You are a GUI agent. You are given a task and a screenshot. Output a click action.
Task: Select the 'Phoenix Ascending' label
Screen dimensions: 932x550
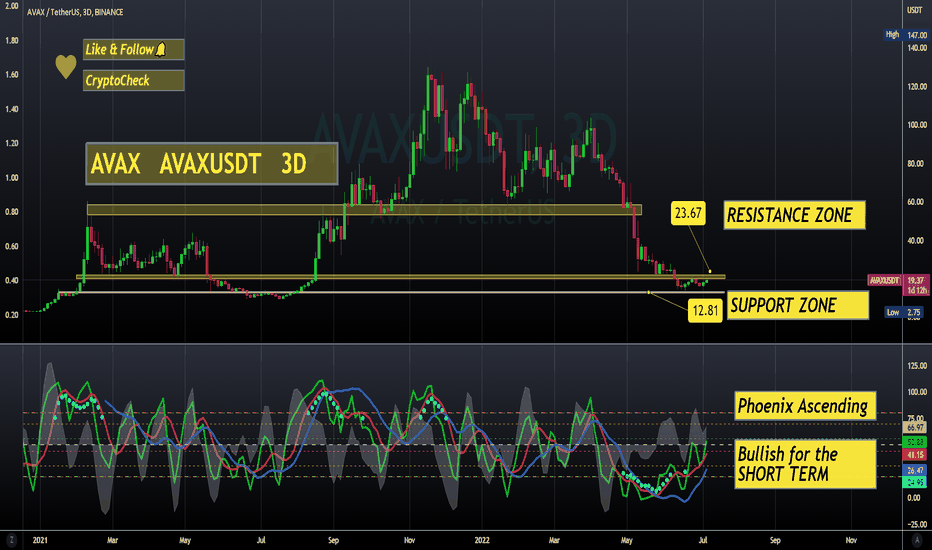click(805, 406)
